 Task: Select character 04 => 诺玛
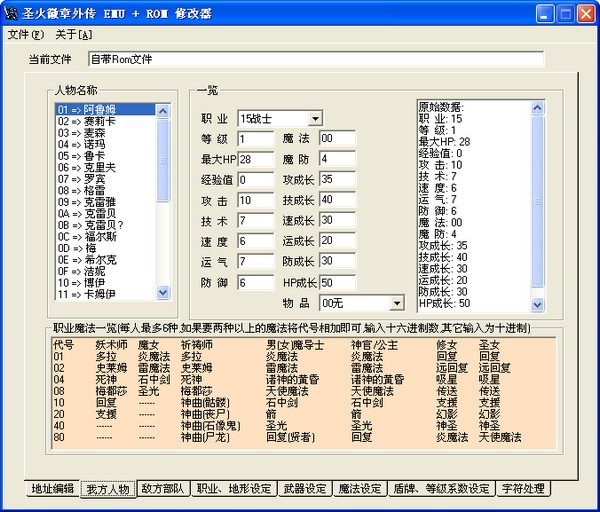coord(106,144)
